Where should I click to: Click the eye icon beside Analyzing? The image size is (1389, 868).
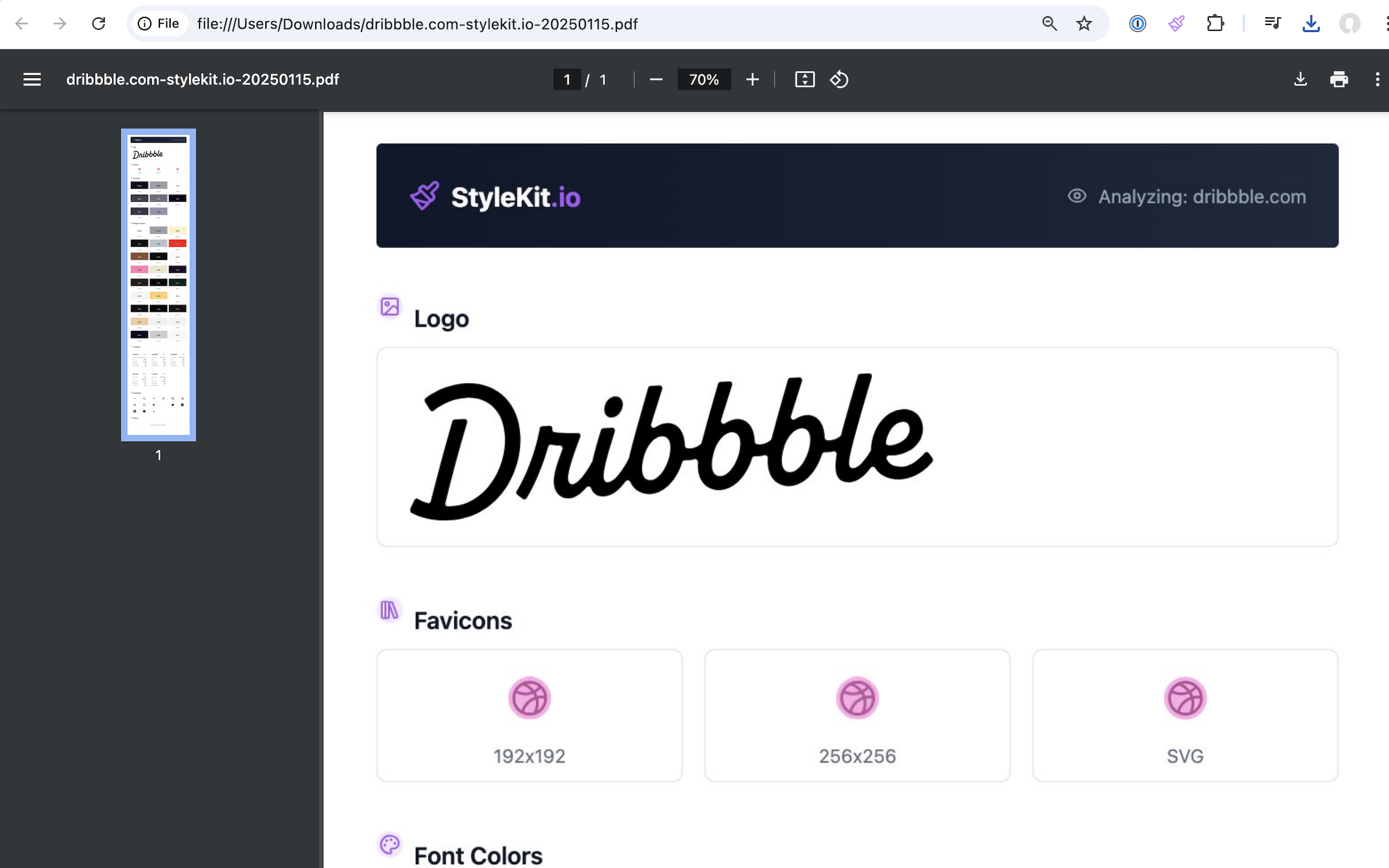pos(1077,196)
